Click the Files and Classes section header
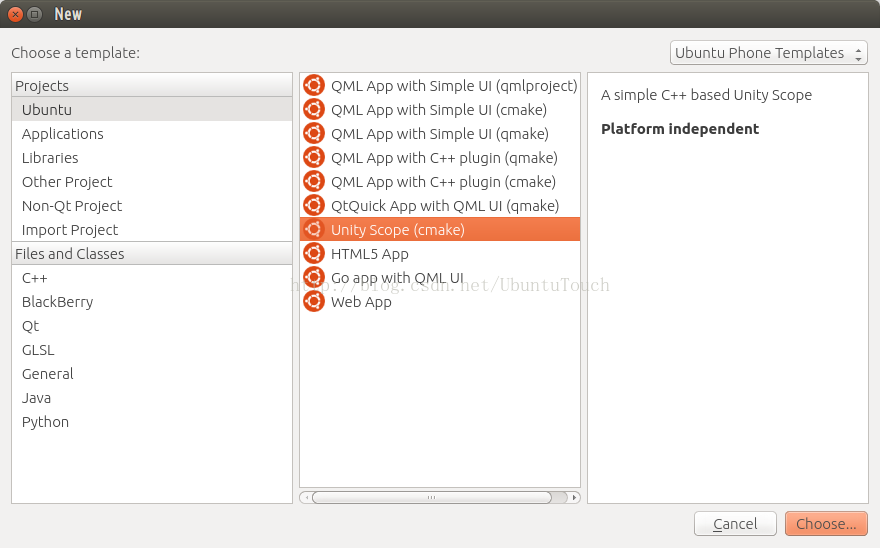The image size is (880, 548). 152,254
